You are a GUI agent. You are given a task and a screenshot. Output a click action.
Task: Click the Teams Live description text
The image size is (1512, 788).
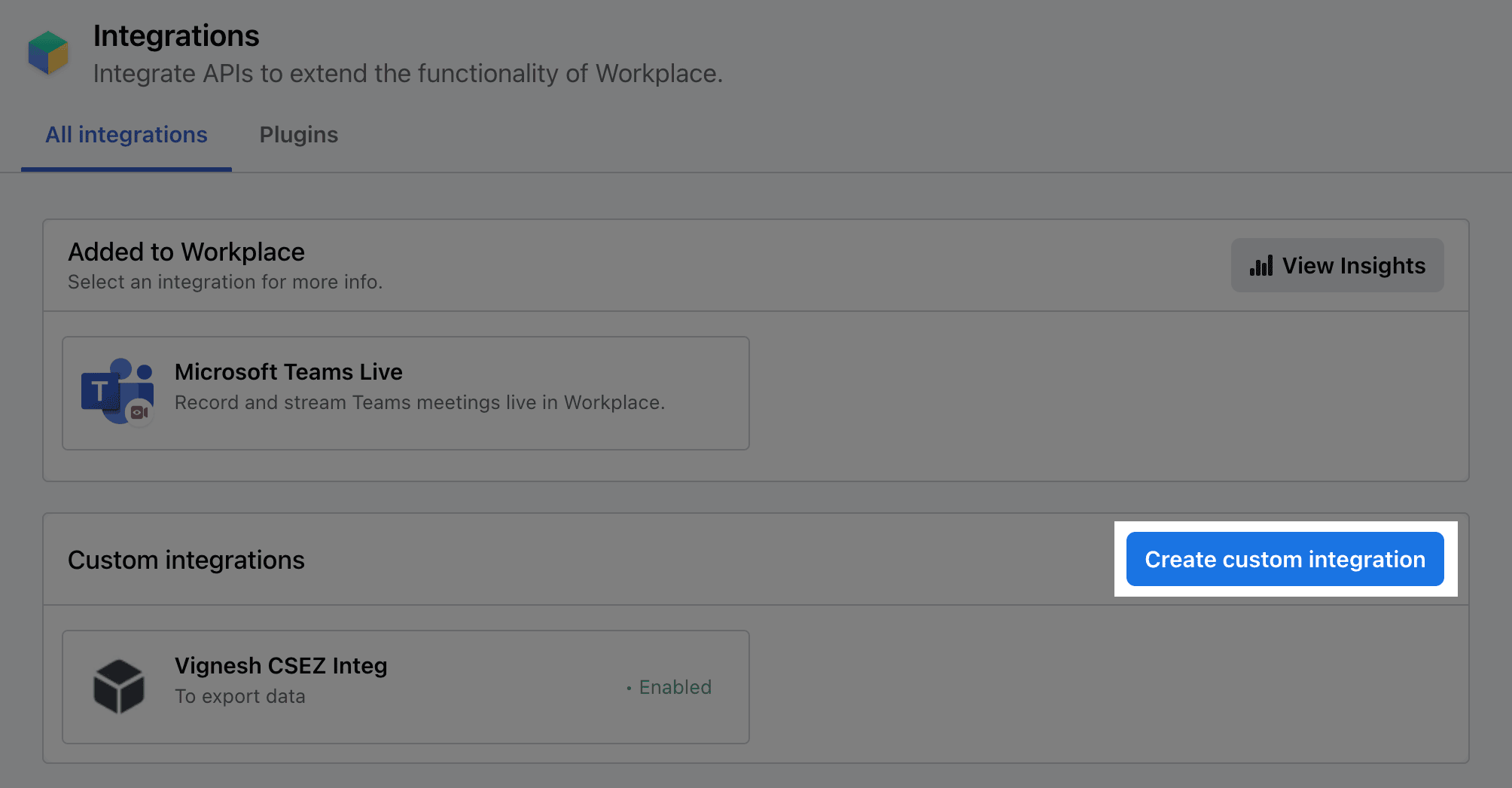click(419, 403)
